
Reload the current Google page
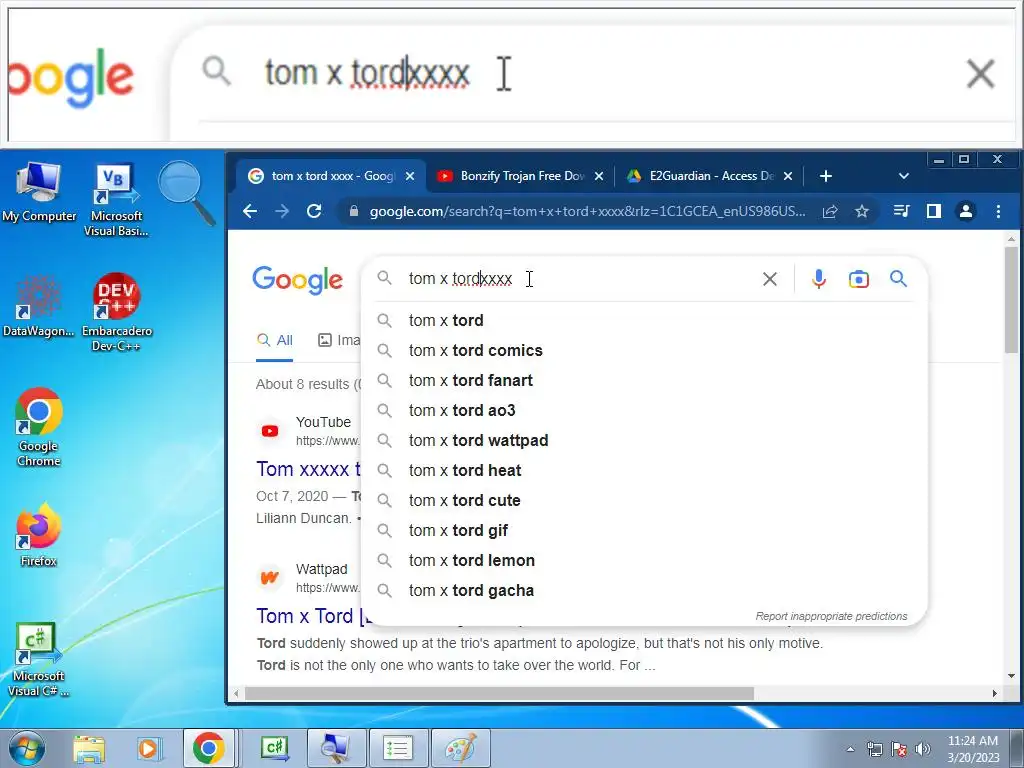[x=314, y=211]
